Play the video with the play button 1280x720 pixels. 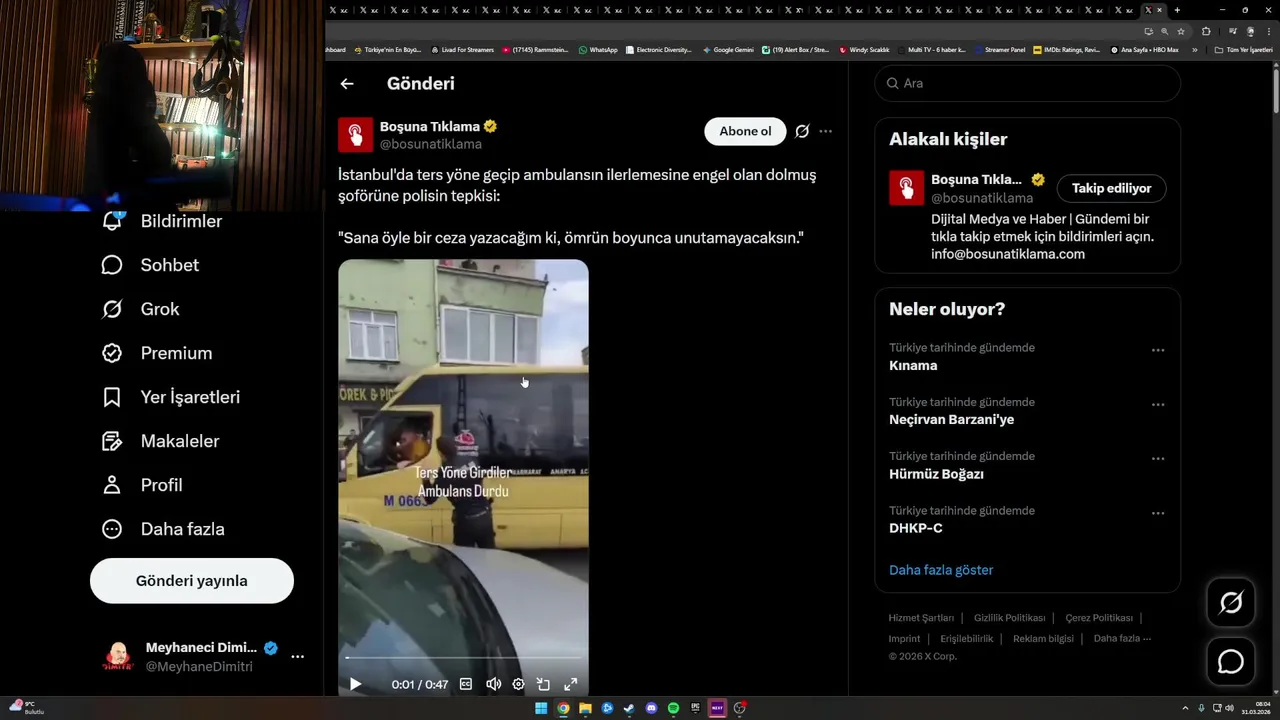(355, 684)
